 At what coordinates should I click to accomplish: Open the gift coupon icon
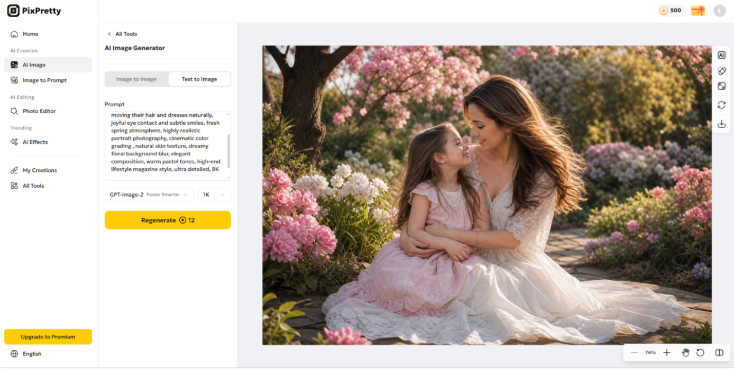[698, 10]
